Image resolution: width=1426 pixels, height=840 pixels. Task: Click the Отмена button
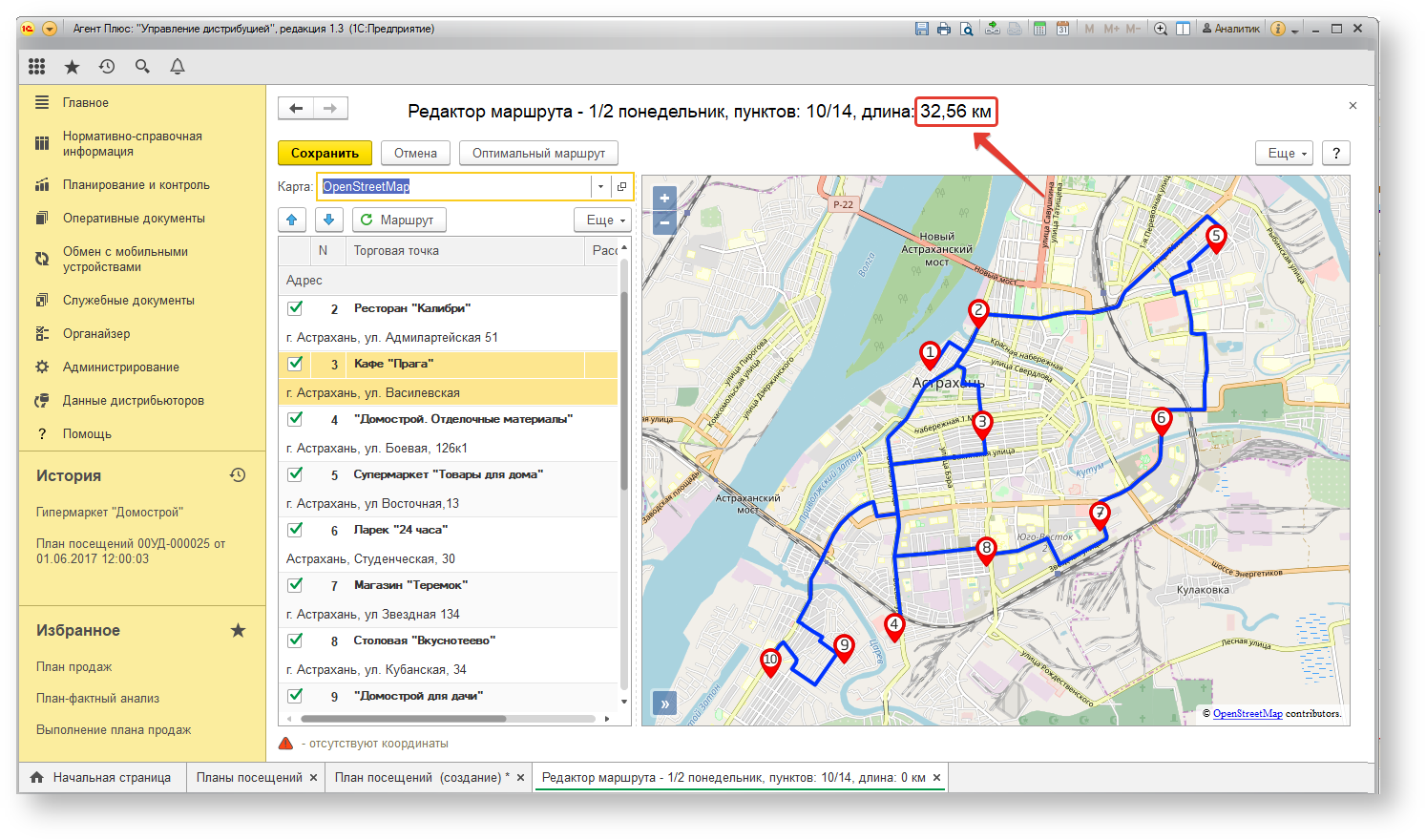pos(415,153)
